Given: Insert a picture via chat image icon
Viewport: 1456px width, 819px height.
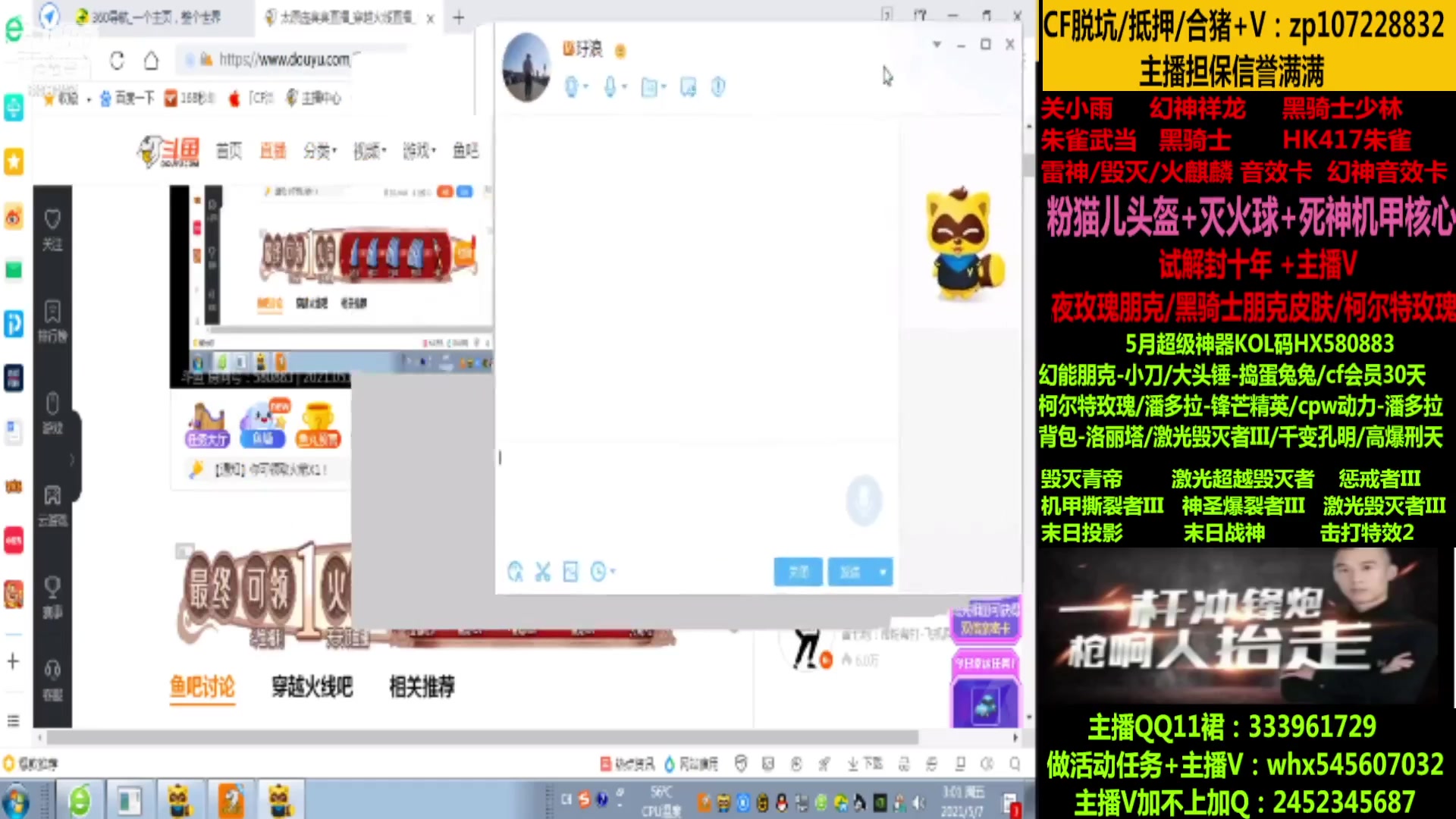Looking at the screenshot, I should pos(570,572).
